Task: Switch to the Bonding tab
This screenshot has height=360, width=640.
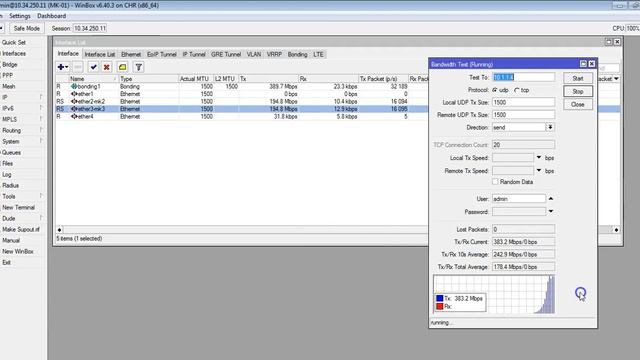Action: (x=298, y=54)
